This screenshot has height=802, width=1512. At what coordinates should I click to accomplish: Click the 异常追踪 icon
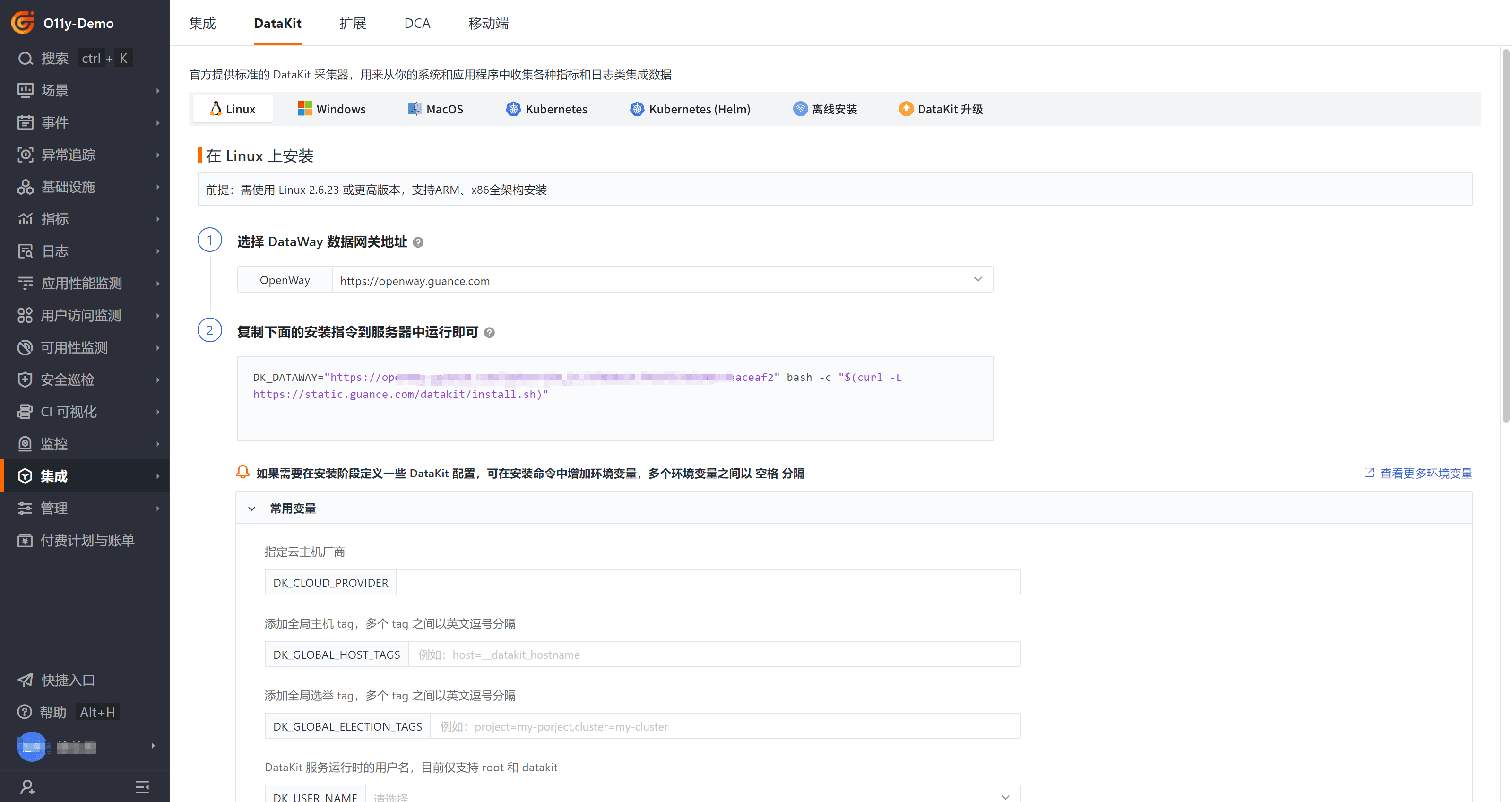[25, 155]
